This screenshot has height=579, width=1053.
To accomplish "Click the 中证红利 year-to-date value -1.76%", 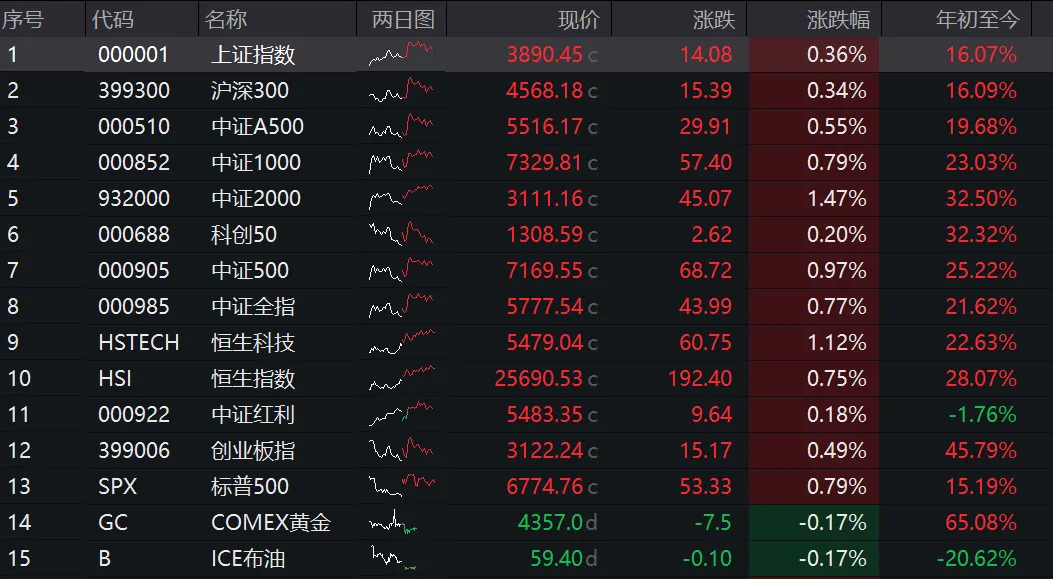I will coord(982,414).
